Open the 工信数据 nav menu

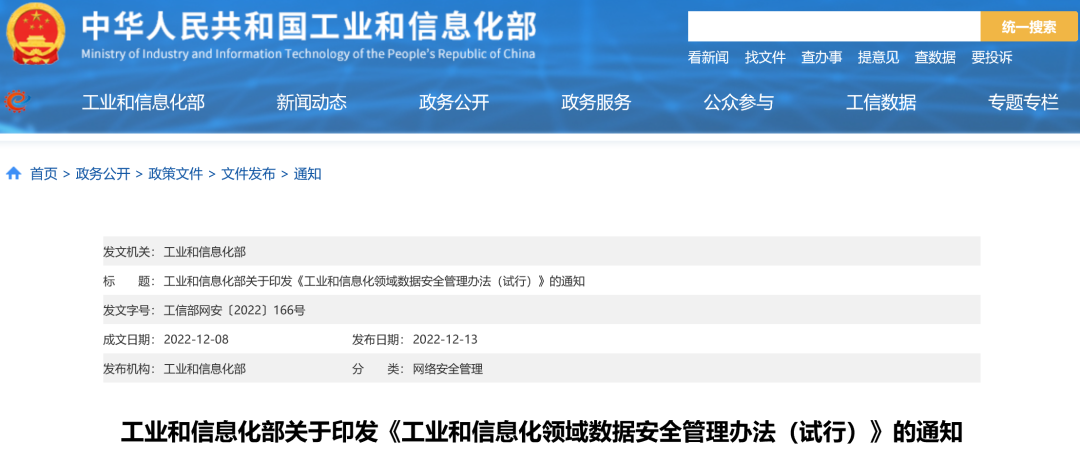coord(881,103)
